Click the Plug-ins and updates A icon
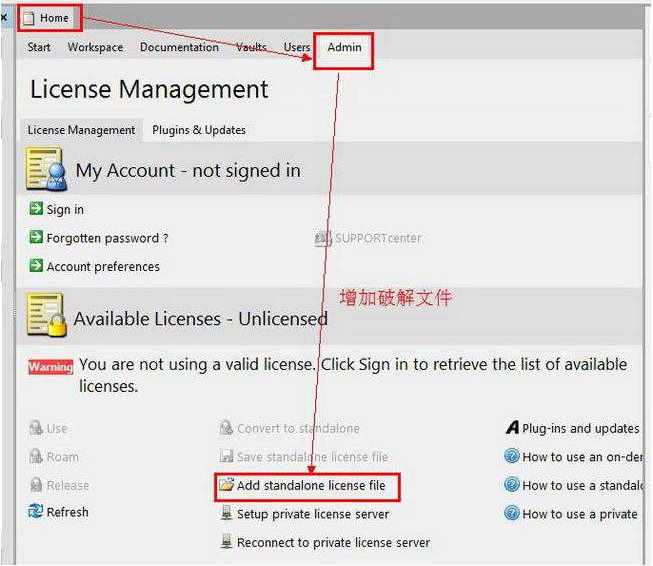The image size is (653, 566). 512,427
